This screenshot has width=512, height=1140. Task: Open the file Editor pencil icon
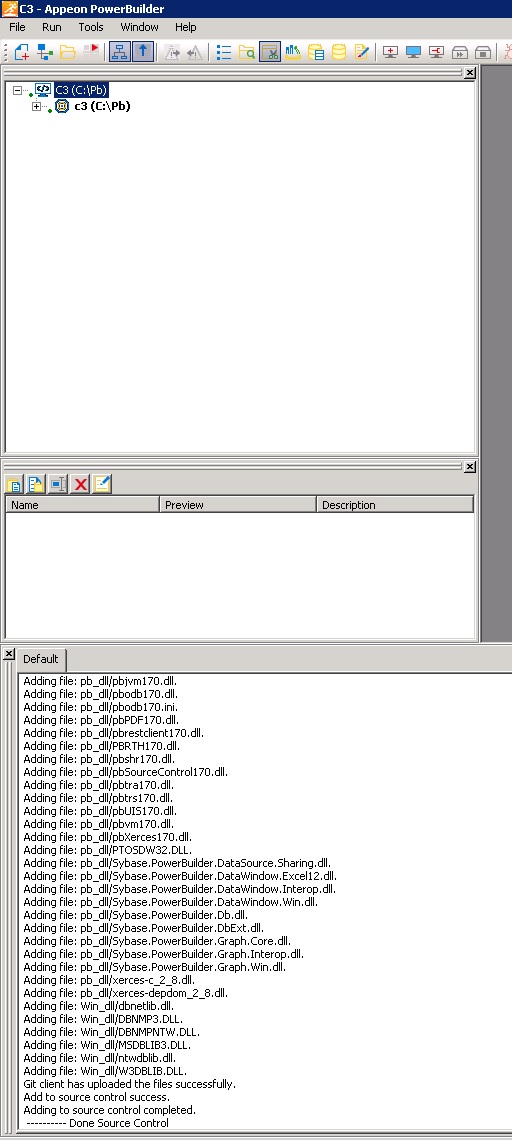361,52
